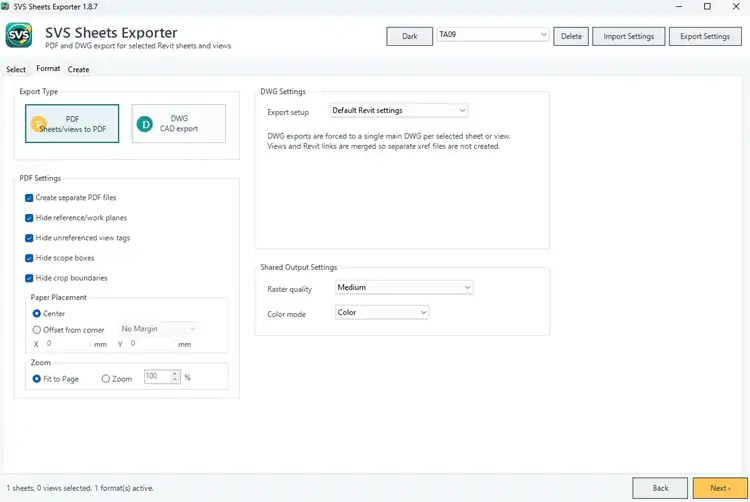Click the small app icon in the title bar

[x=5, y=6]
